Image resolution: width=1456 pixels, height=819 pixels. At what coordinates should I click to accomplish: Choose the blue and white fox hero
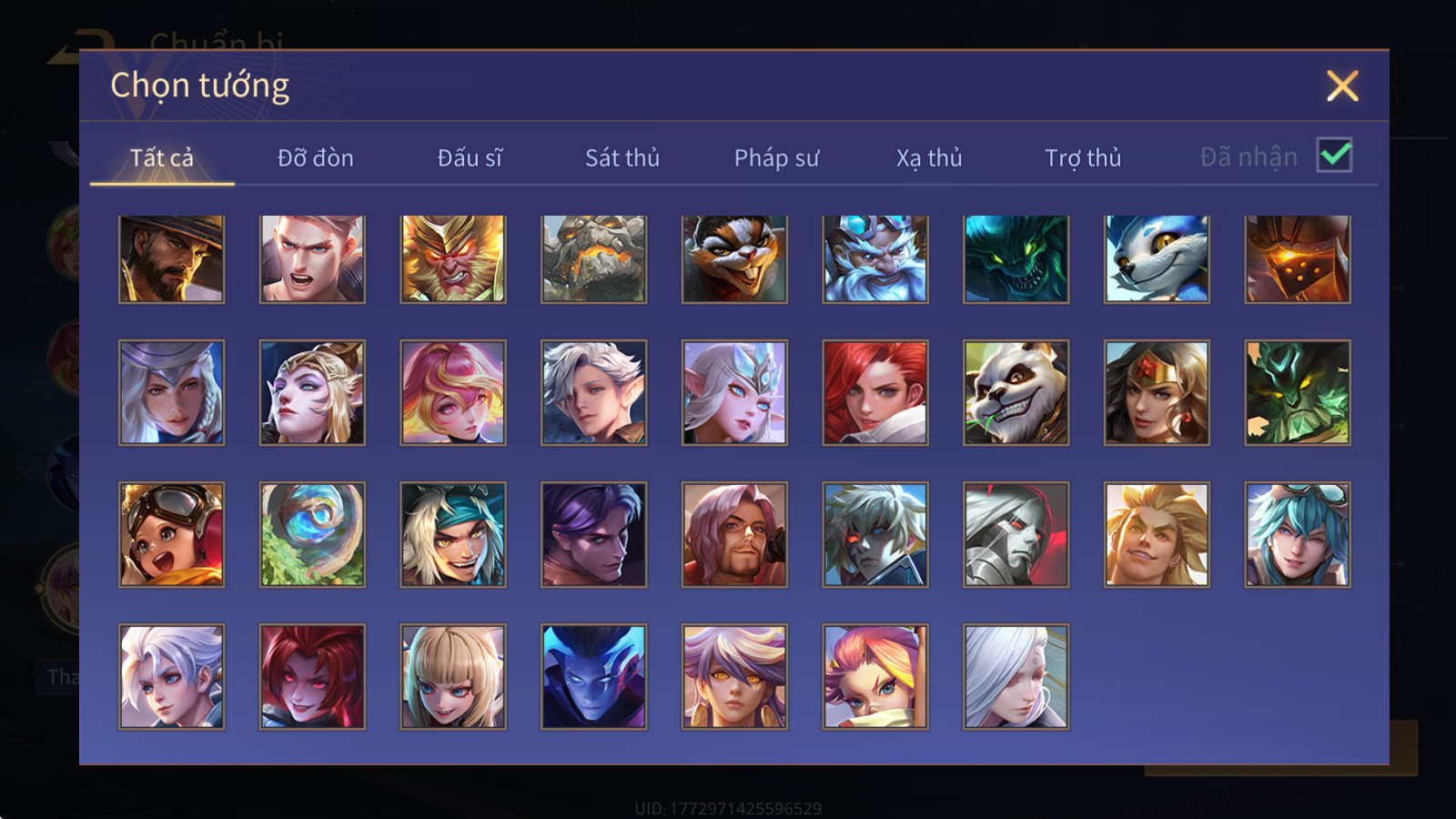pyautogui.click(x=1157, y=258)
